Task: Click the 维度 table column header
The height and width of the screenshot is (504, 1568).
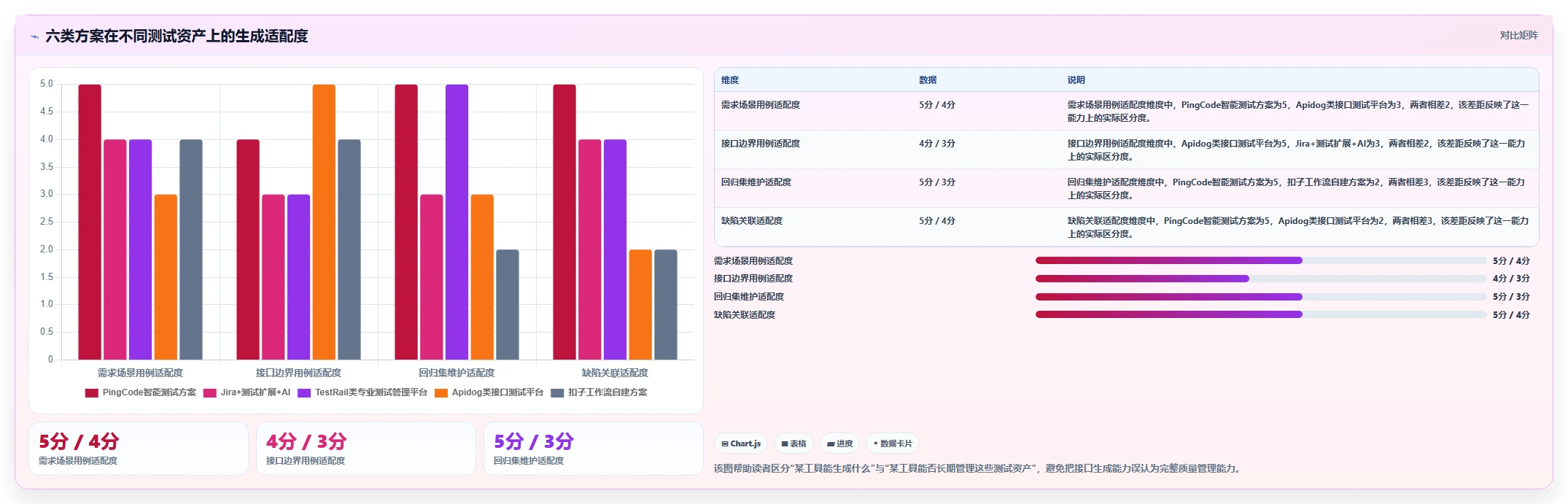Action: [x=730, y=80]
